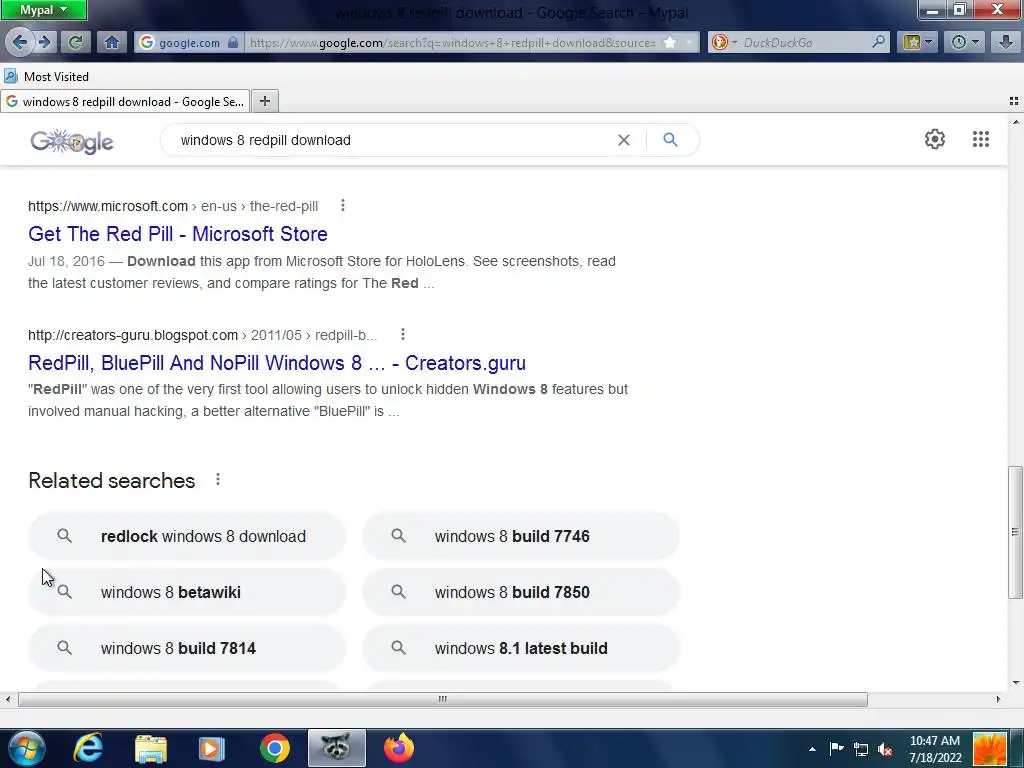This screenshot has height=768, width=1024.
Task: Open Google Settings gear
Action: (x=935, y=139)
